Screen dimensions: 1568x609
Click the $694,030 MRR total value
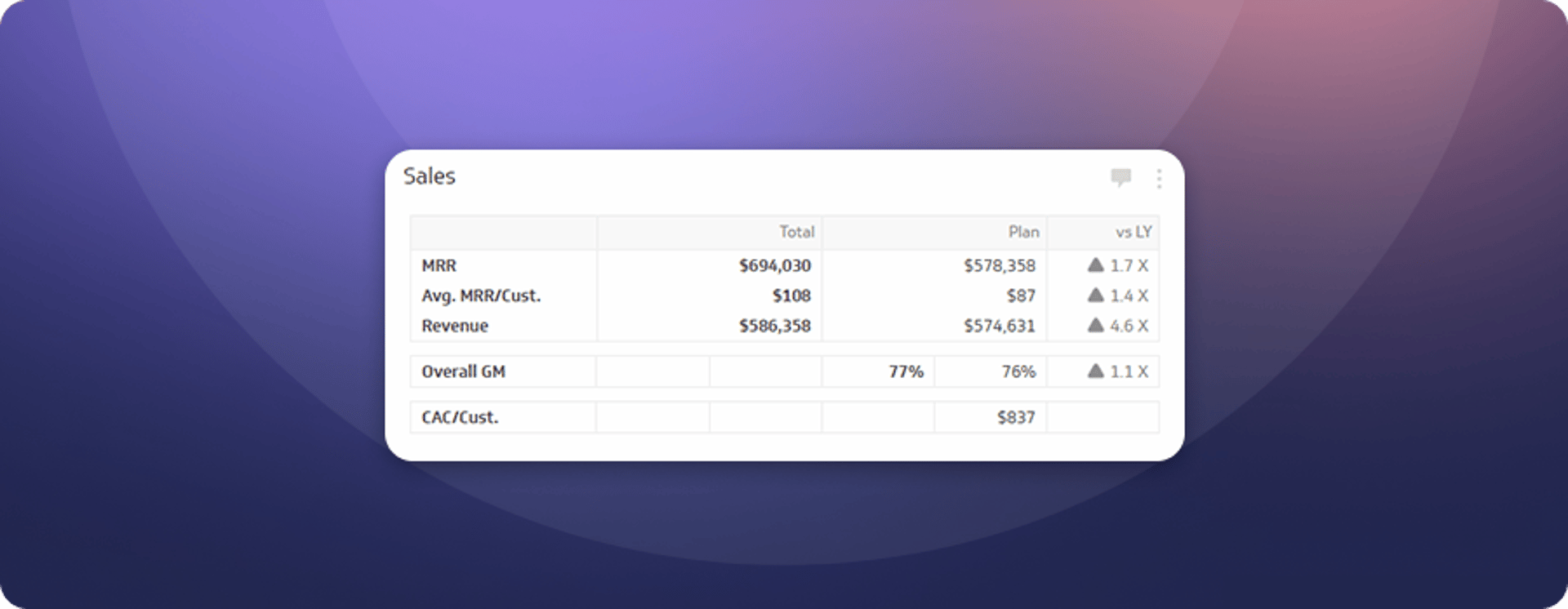tap(774, 264)
